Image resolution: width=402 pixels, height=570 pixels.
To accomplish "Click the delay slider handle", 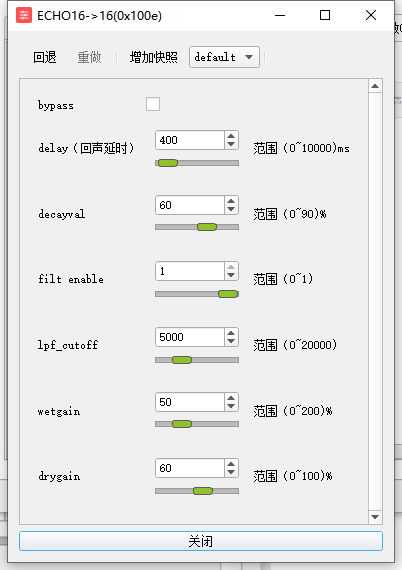I will coord(168,163).
